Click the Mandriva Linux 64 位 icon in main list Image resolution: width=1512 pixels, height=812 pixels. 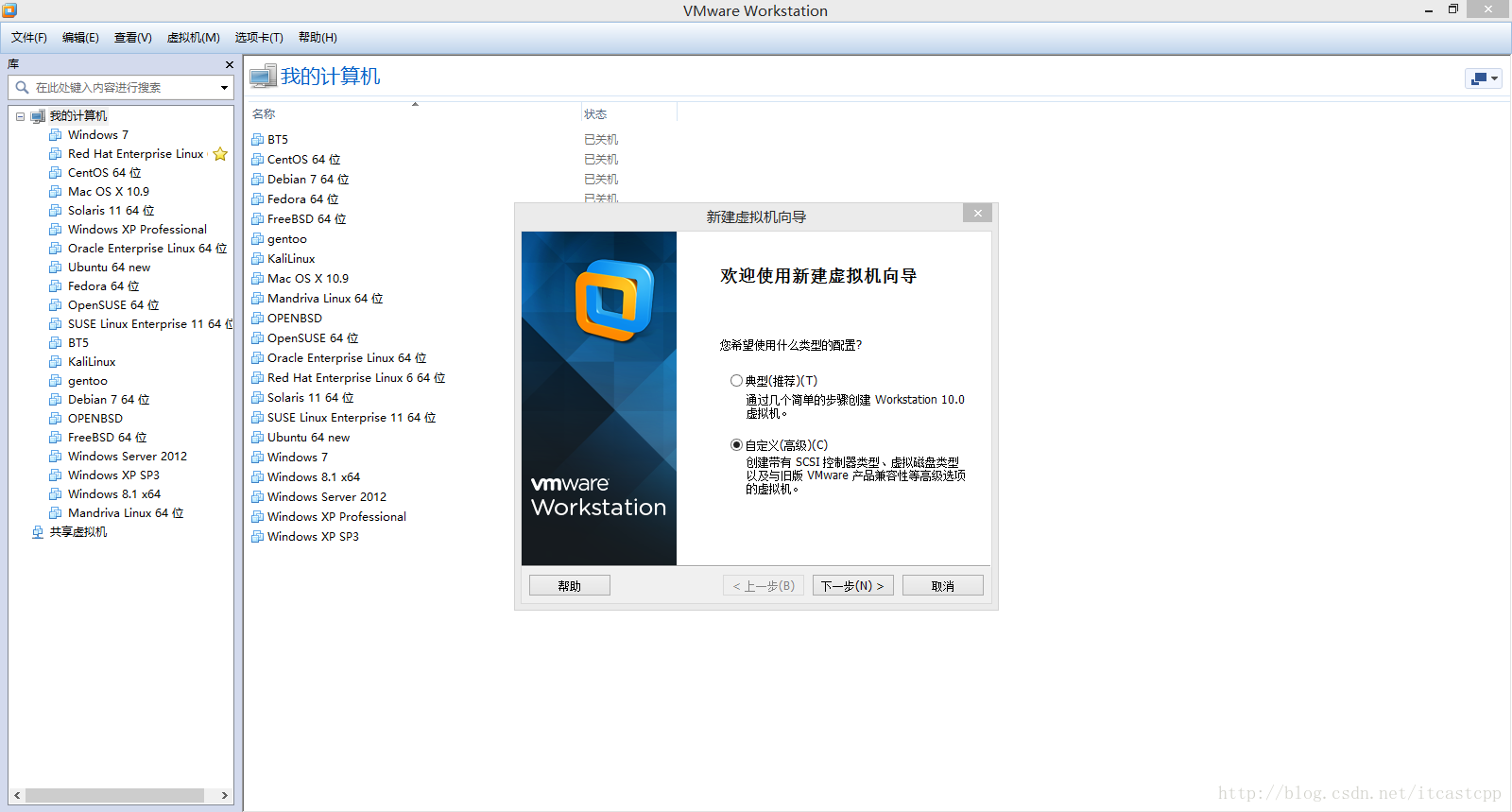pyautogui.click(x=257, y=299)
